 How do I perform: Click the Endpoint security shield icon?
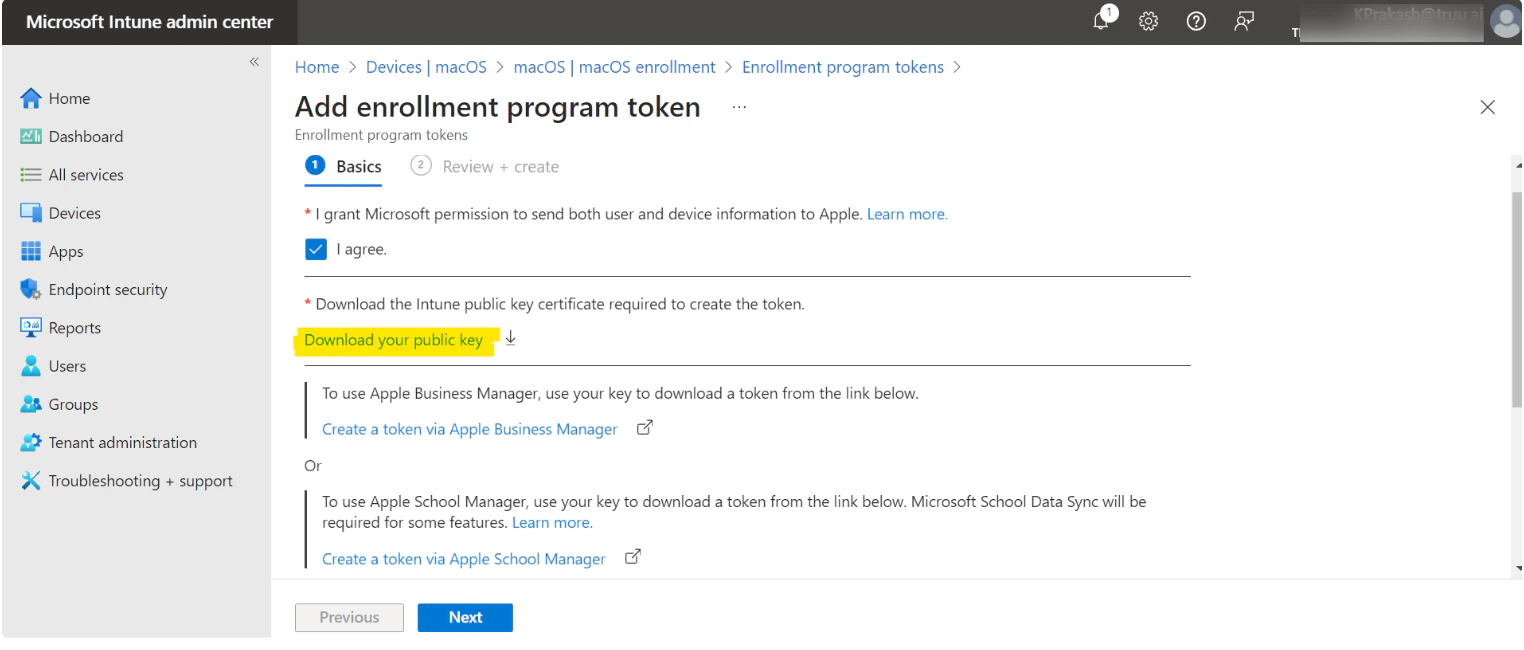[31, 290]
